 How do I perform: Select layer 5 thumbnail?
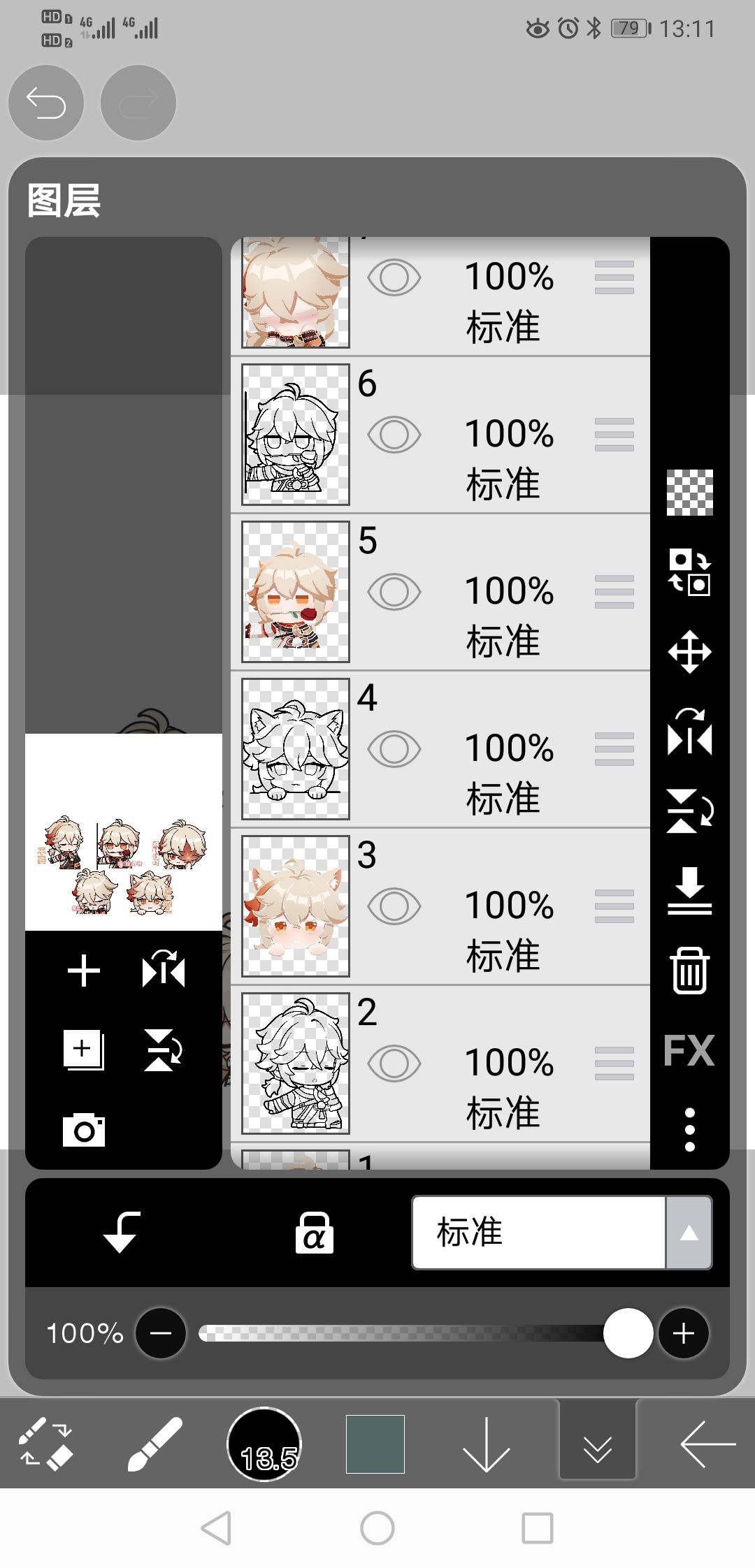[x=296, y=592]
